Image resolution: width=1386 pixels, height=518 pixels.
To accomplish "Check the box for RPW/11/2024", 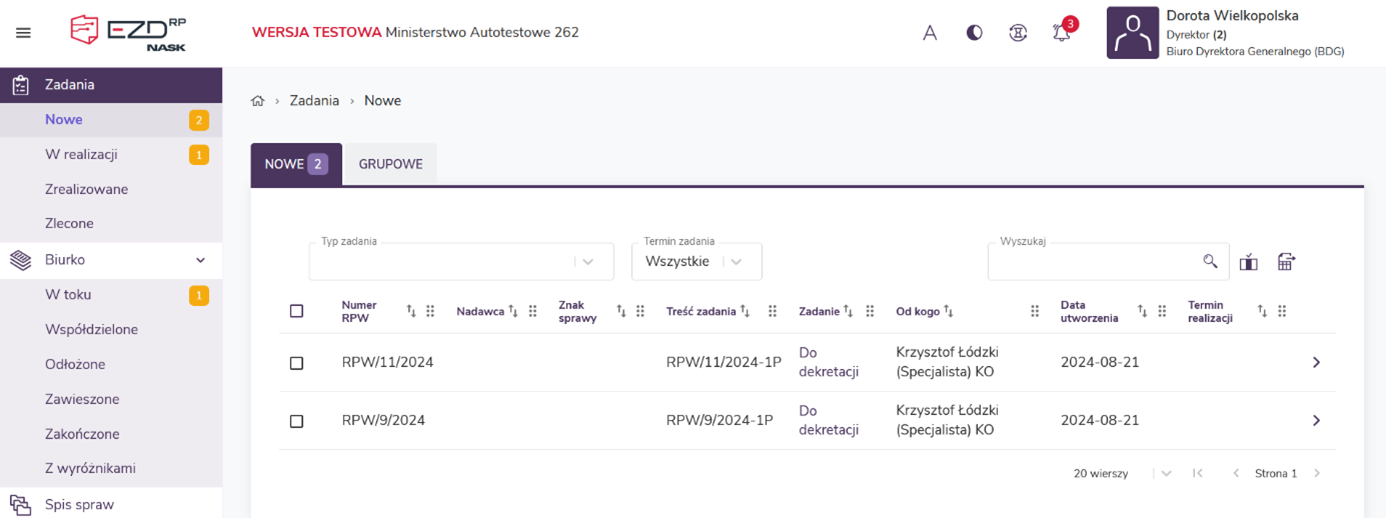I will pyautogui.click(x=297, y=363).
